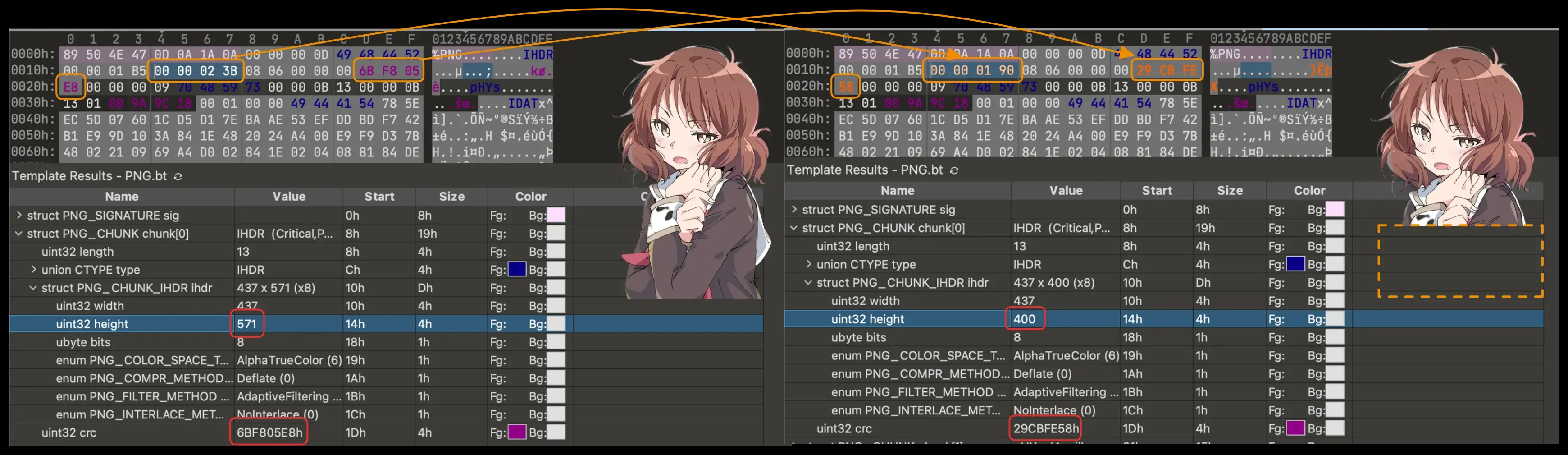Collapse struct PNG_CHUNK_IHDR ihdr in right panel

(x=808, y=283)
